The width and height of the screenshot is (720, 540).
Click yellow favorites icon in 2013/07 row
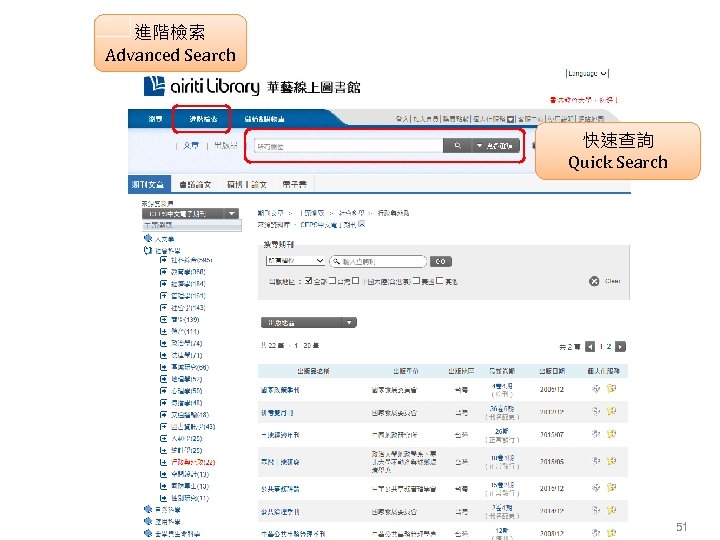click(x=611, y=434)
